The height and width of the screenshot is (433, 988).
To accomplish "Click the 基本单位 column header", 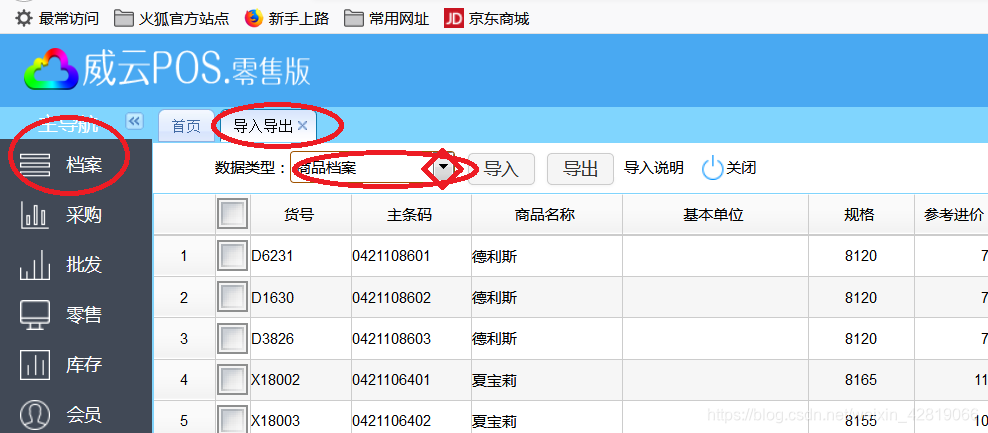I will click(715, 215).
